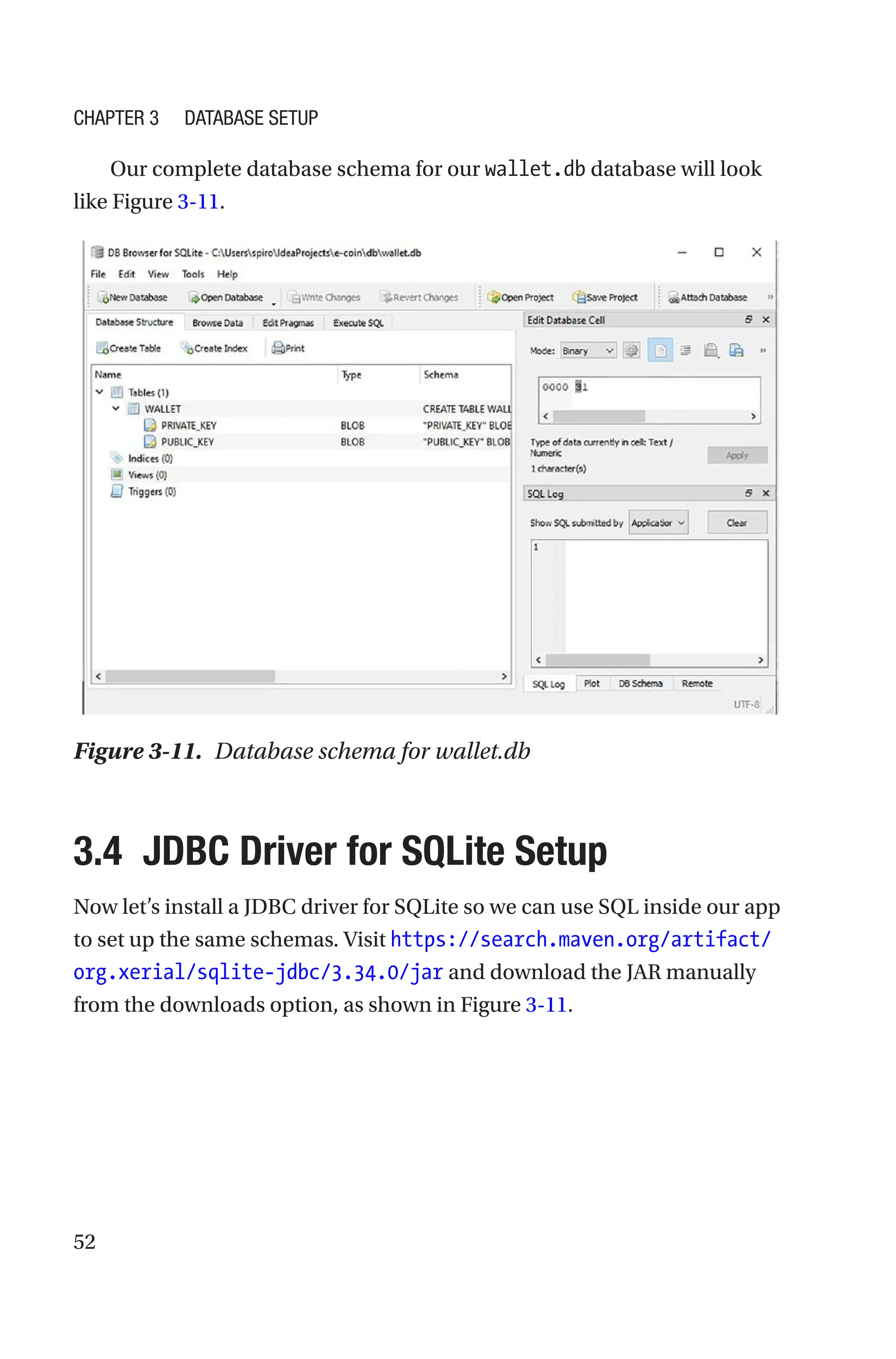The image size is (896, 1359).
Task: Click inside the hex editor showing 0000 31
Action: tap(649, 393)
